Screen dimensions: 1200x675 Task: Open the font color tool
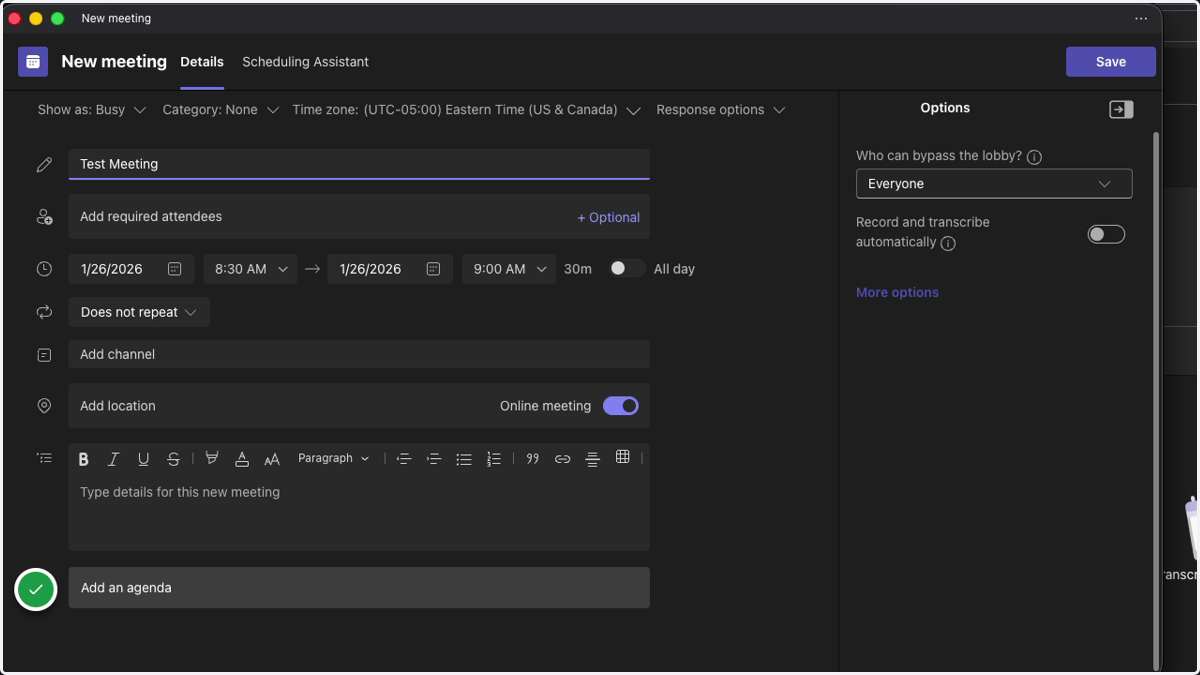242,459
